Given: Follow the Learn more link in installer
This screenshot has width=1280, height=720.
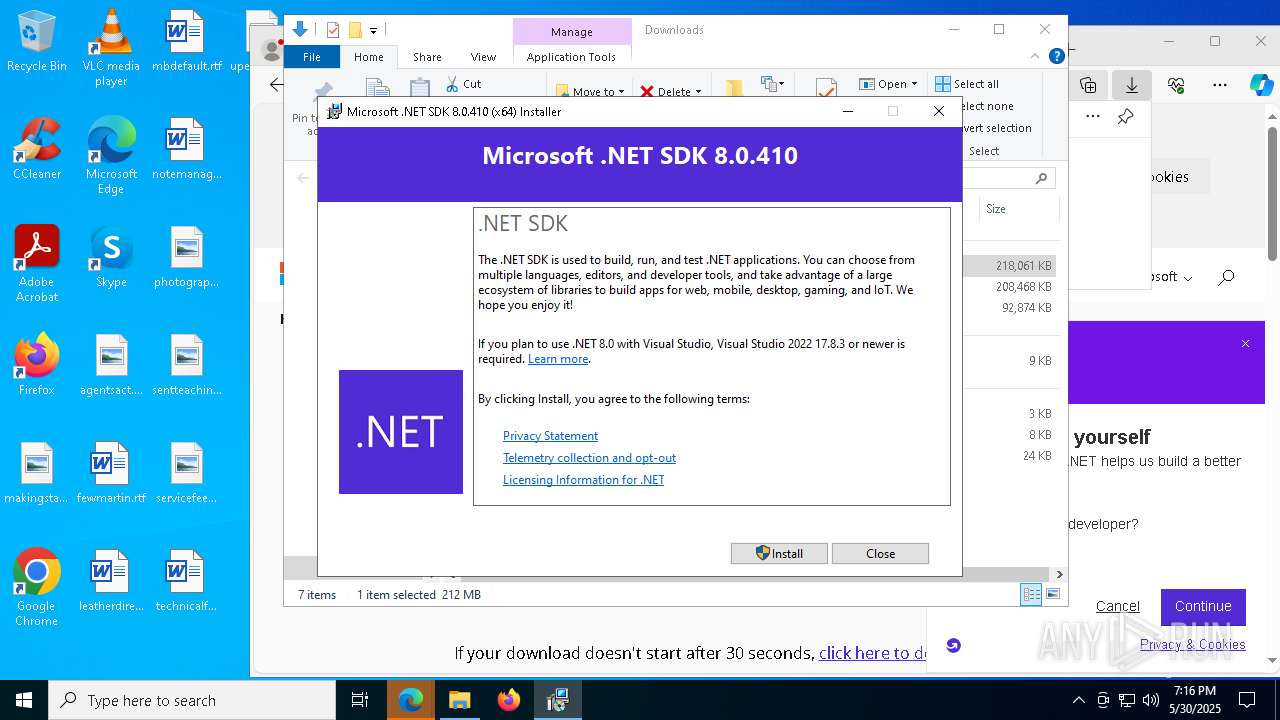Looking at the screenshot, I should (558, 359).
